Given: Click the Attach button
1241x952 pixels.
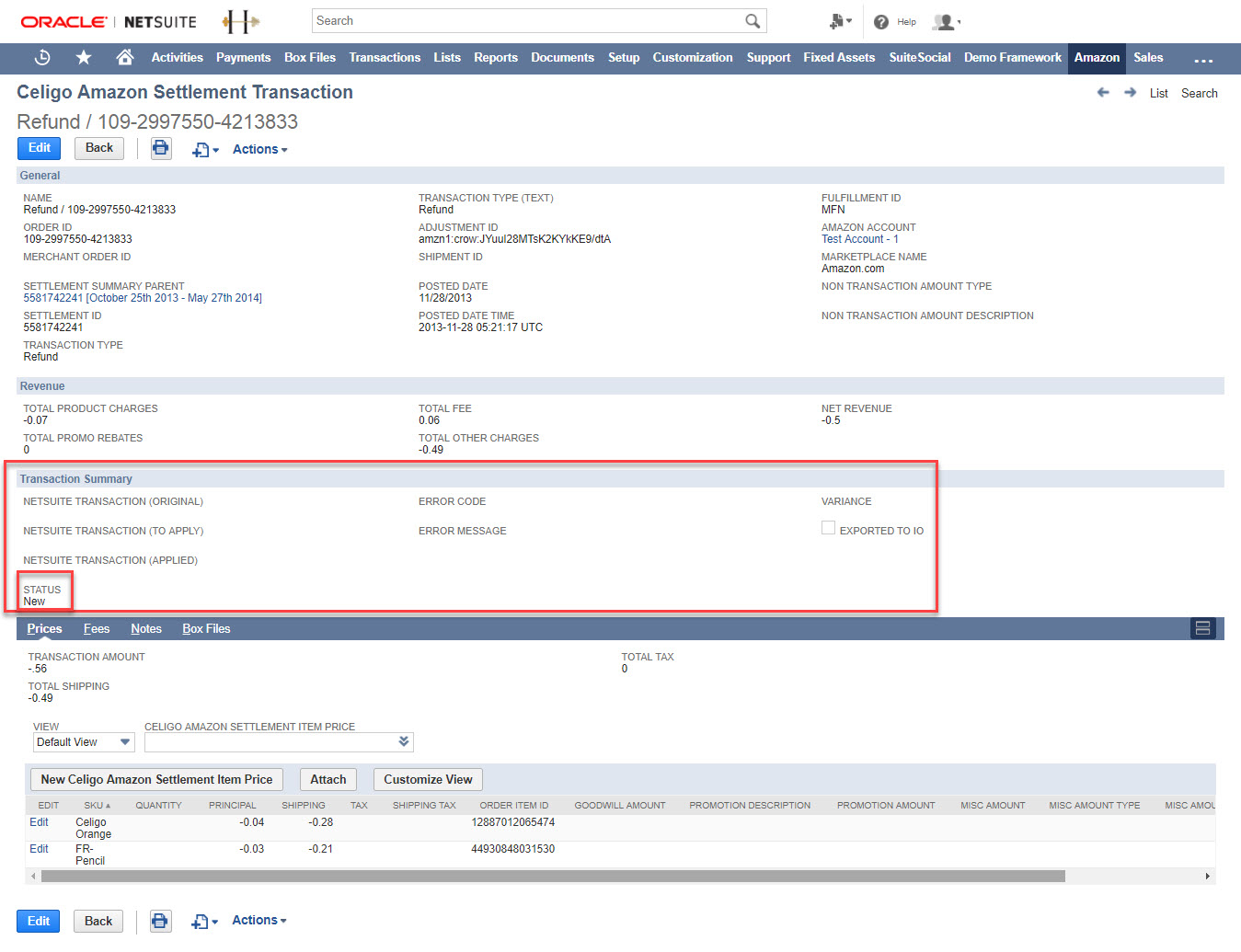Looking at the screenshot, I should point(328,779).
